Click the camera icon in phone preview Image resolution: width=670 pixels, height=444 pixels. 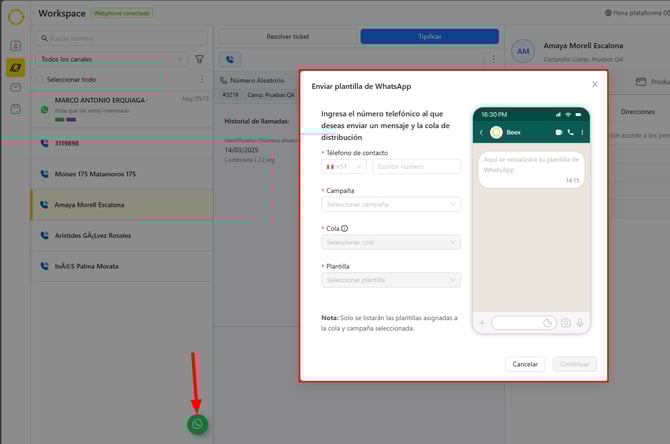[565, 323]
